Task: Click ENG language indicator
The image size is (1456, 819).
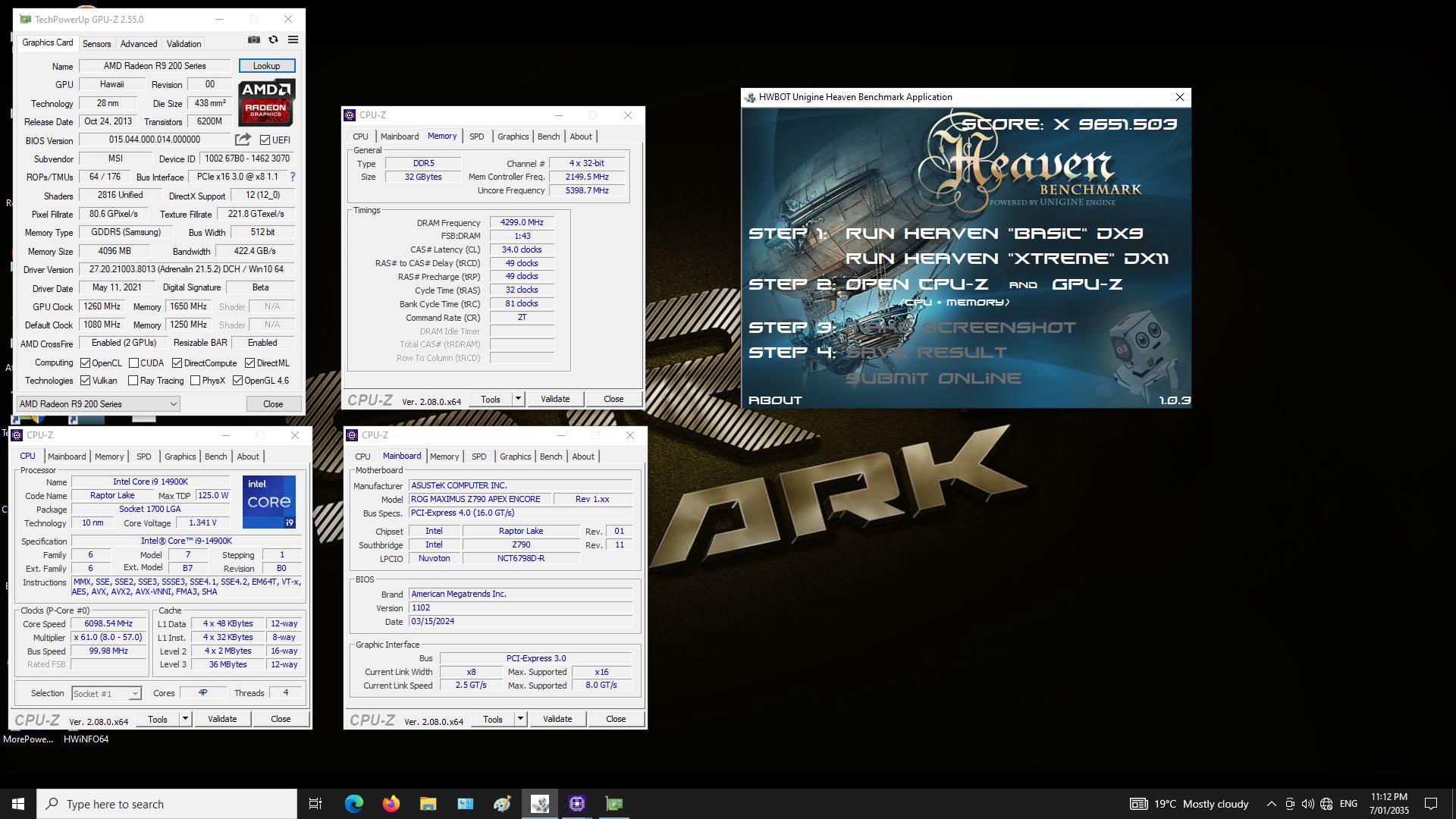Action: 1348,804
